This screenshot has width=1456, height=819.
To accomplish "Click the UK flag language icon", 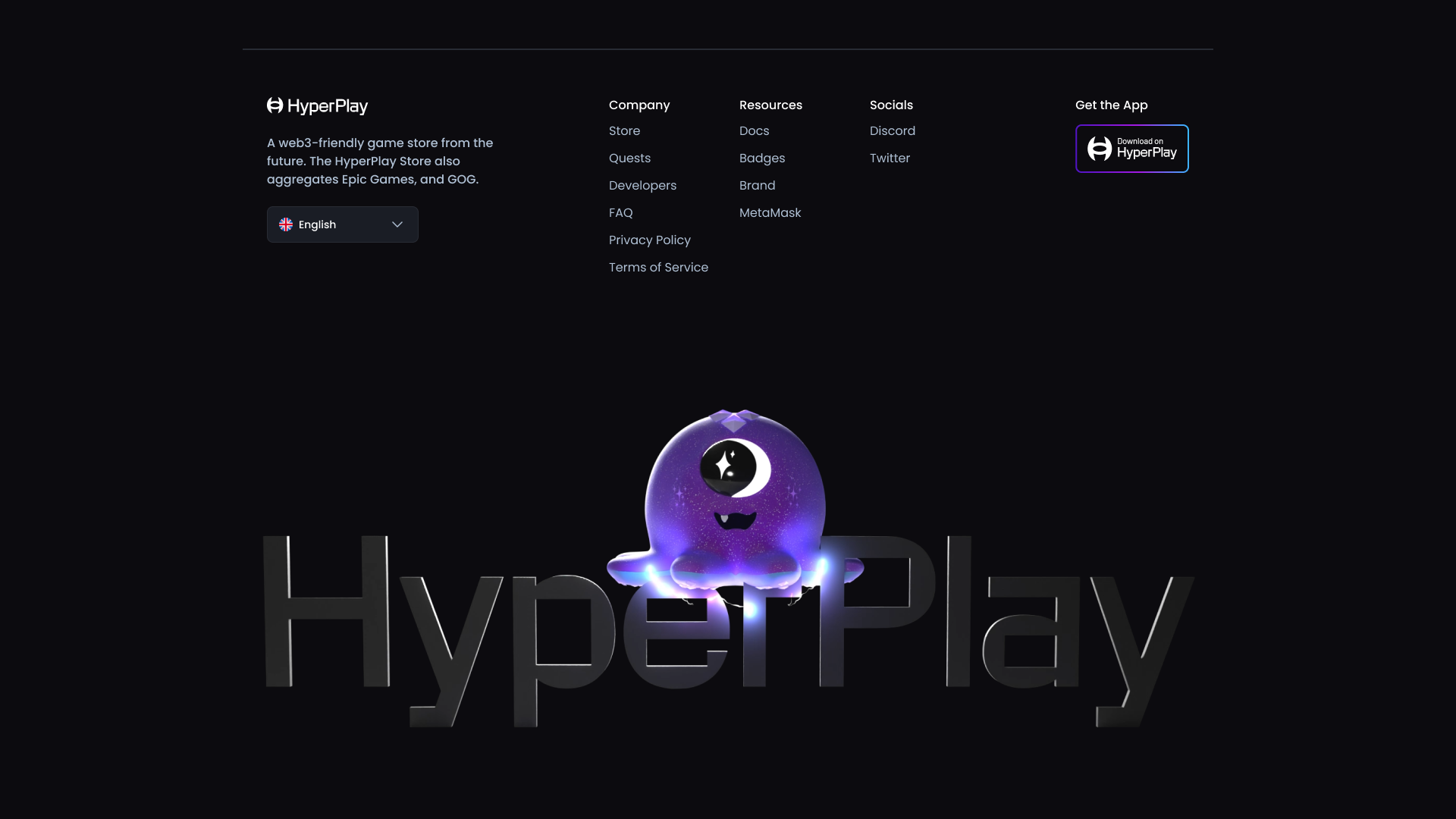I will [x=286, y=224].
